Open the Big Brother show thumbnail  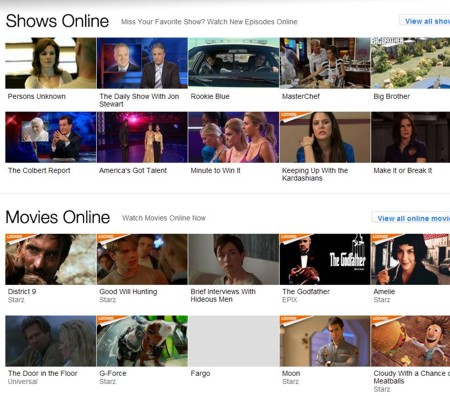click(411, 63)
